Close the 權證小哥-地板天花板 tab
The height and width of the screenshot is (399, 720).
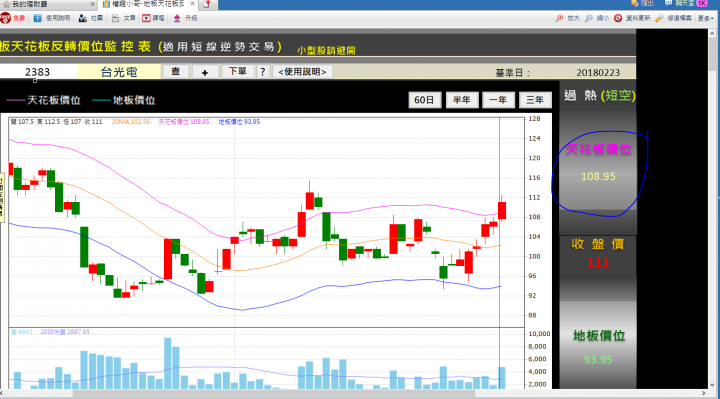pyautogui.click(x=192, y=4)
